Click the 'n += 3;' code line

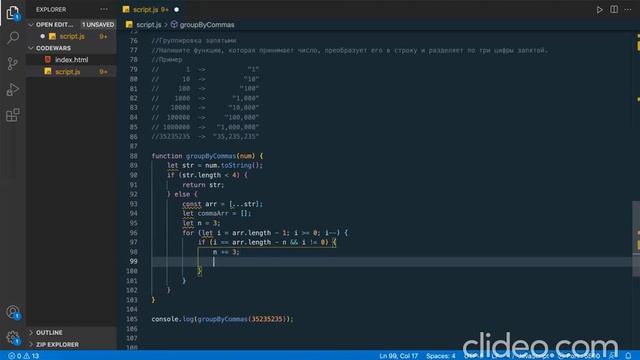226,252
